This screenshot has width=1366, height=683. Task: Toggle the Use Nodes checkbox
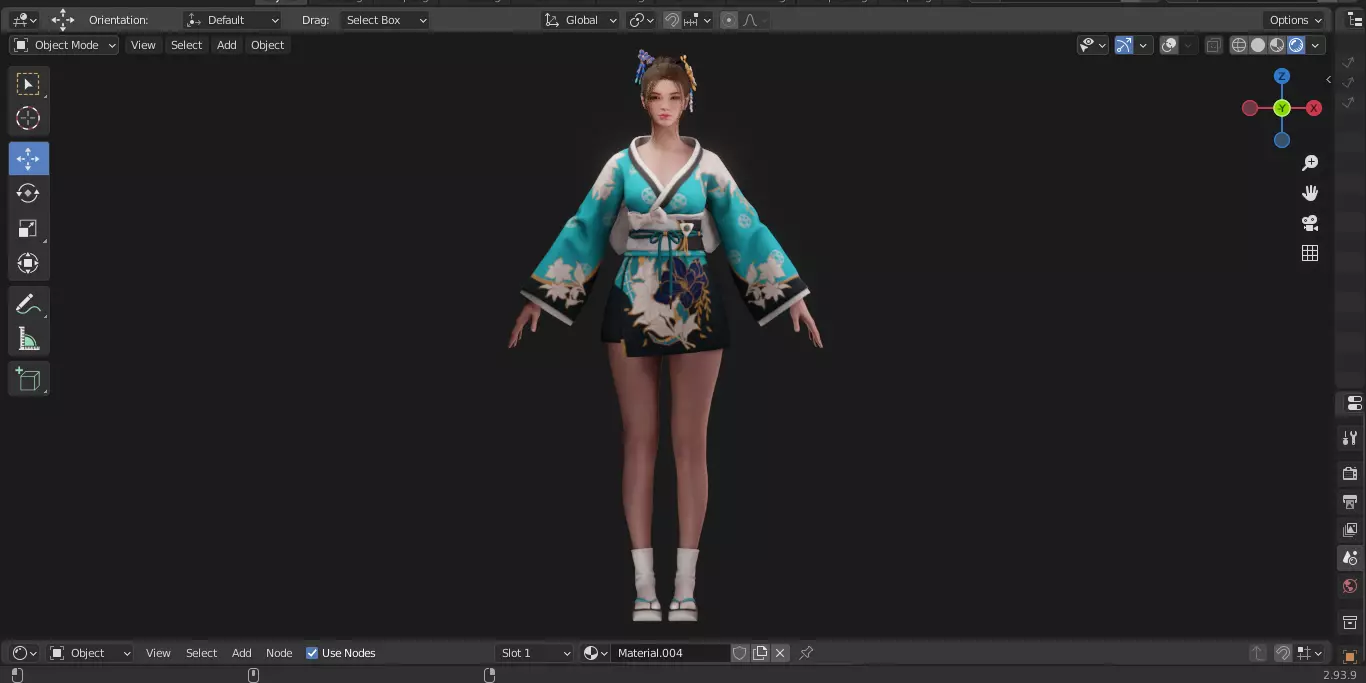pos(312,653)
